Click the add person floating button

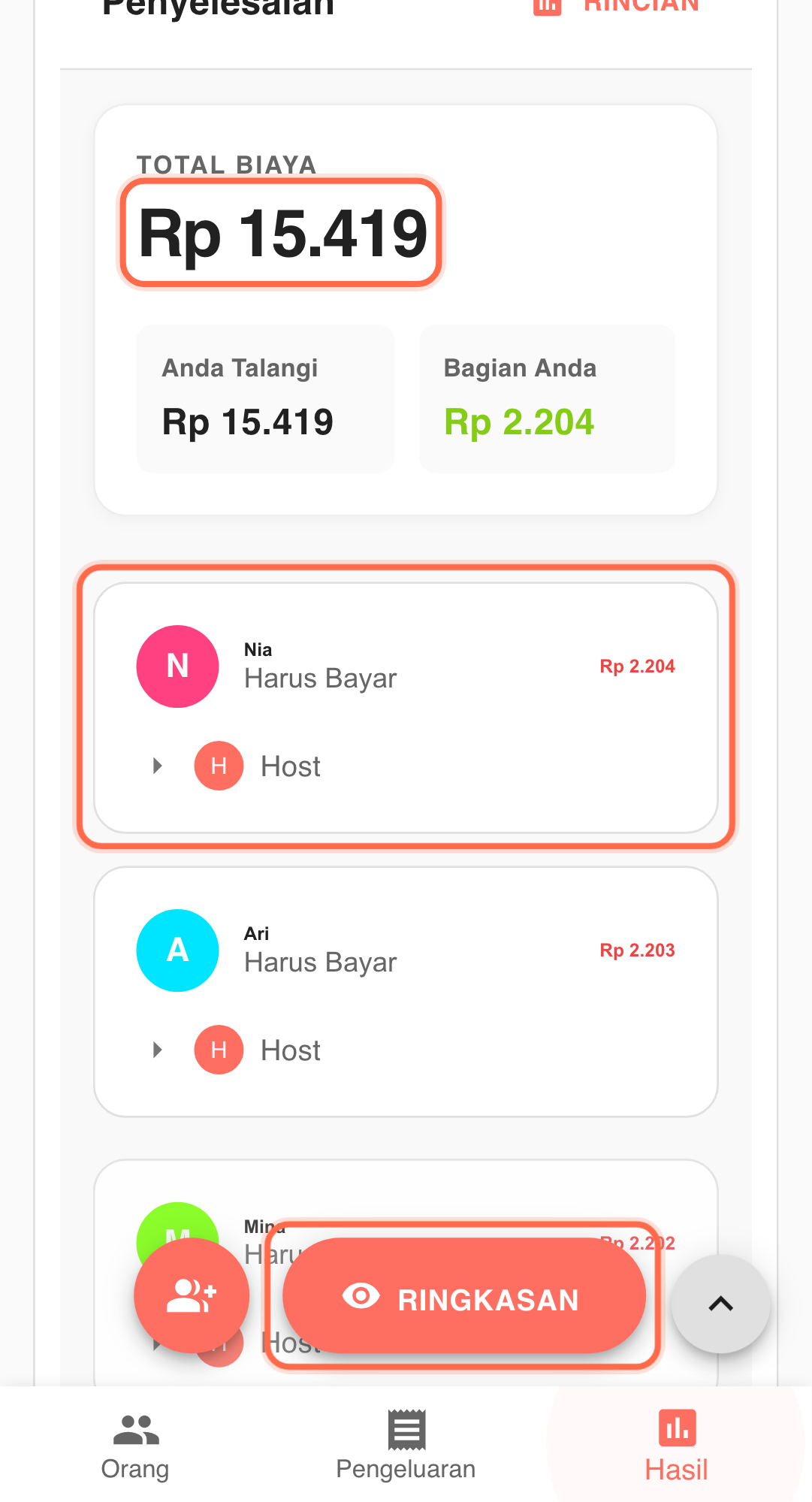pyautogui.click(x=192, y=1295)
